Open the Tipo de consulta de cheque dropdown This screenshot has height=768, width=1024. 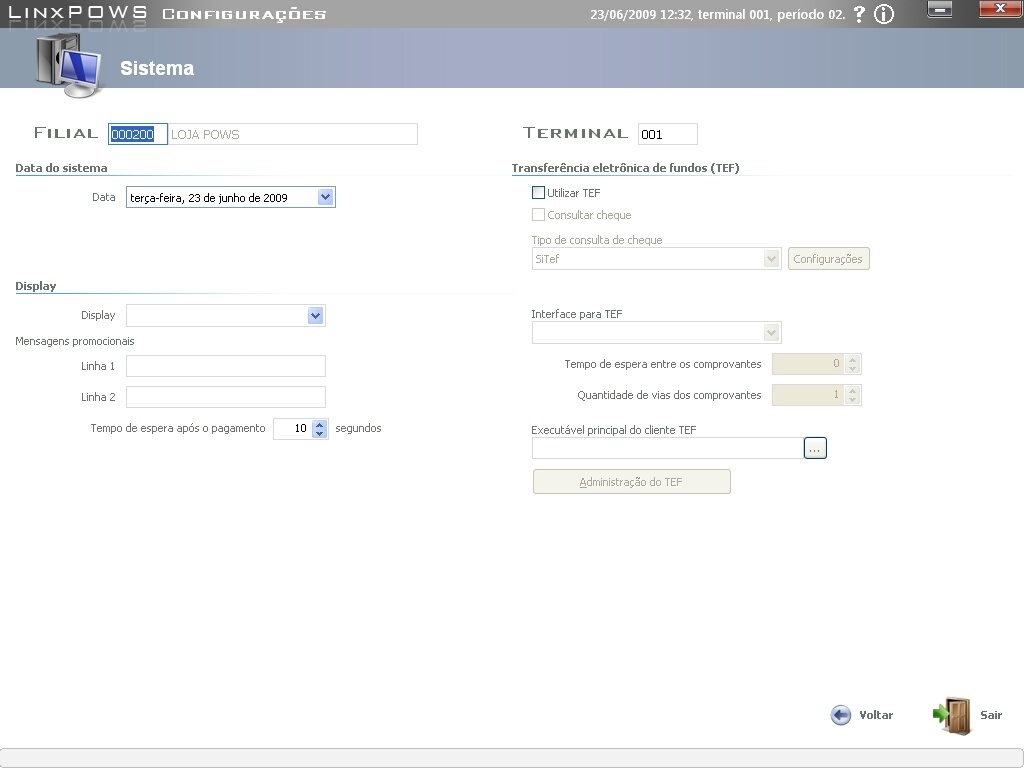coord(771,259)
